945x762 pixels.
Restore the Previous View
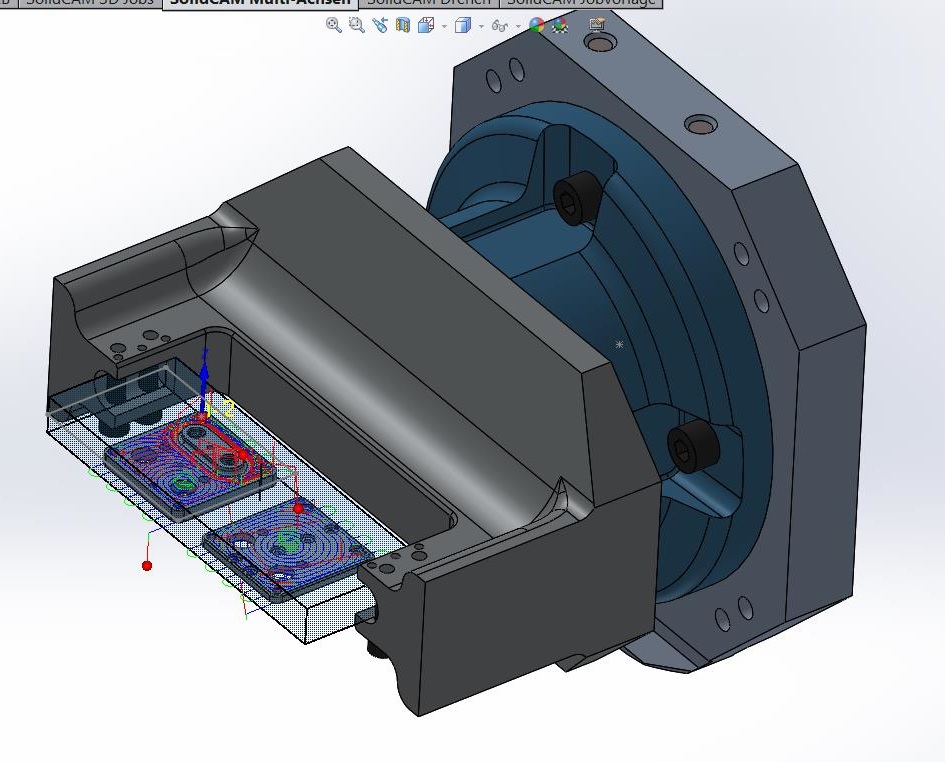point(380,26)
